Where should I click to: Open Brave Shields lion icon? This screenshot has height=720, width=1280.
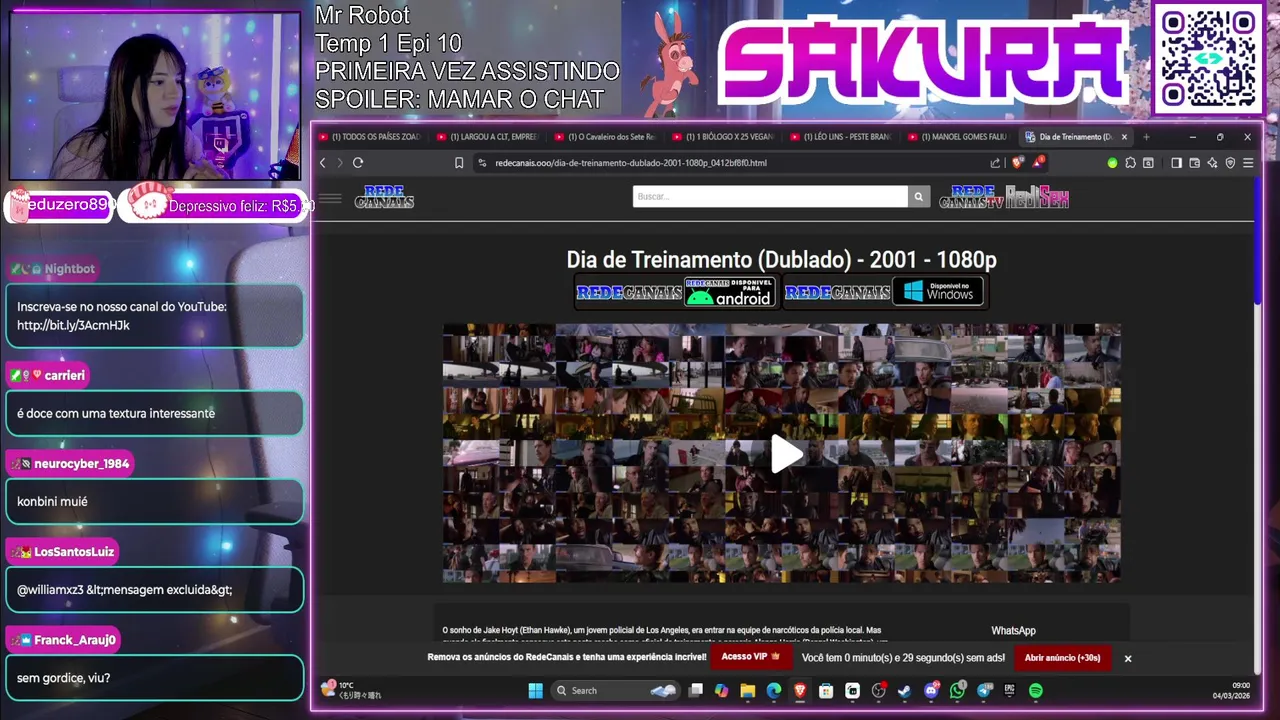pyautogui.click(x=1017, y=163)
